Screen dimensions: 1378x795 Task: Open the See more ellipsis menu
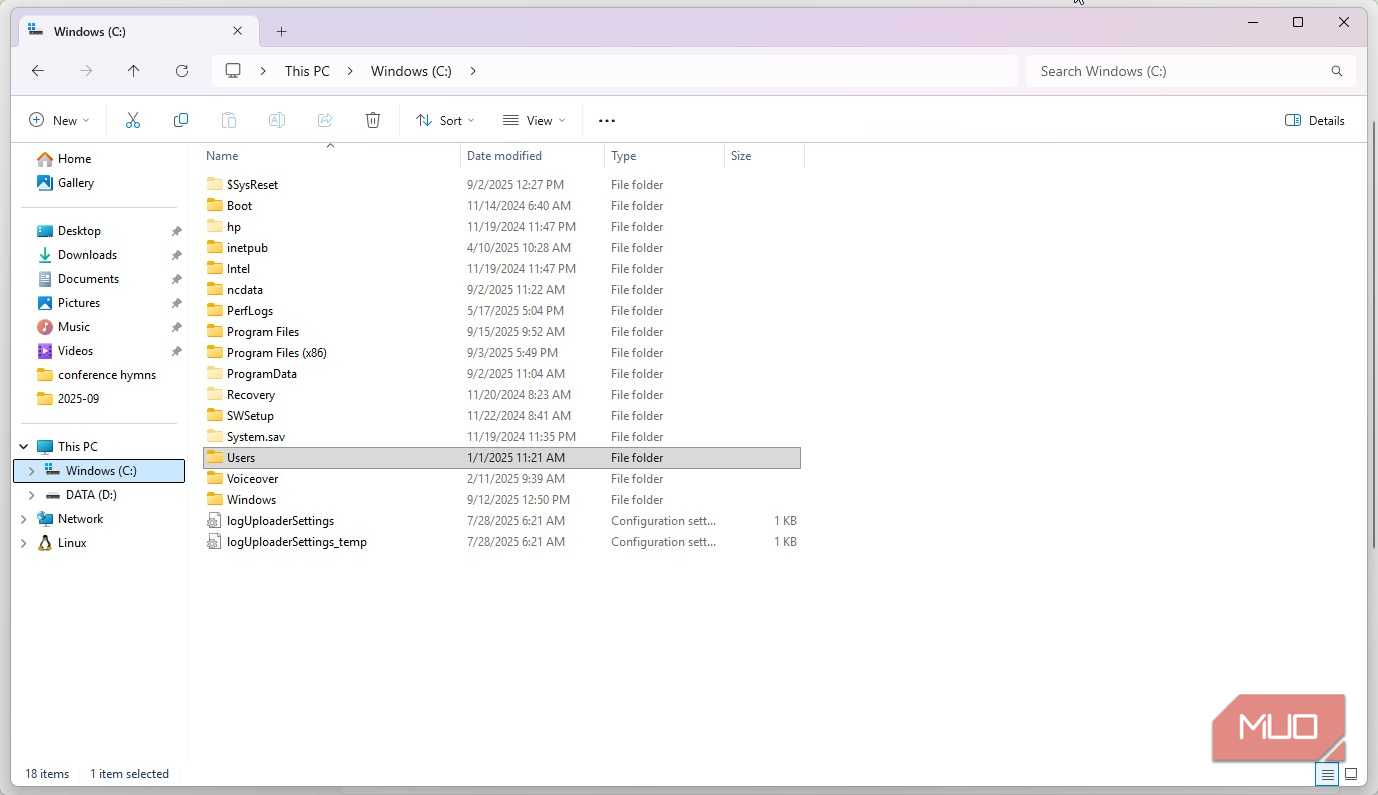607,120
